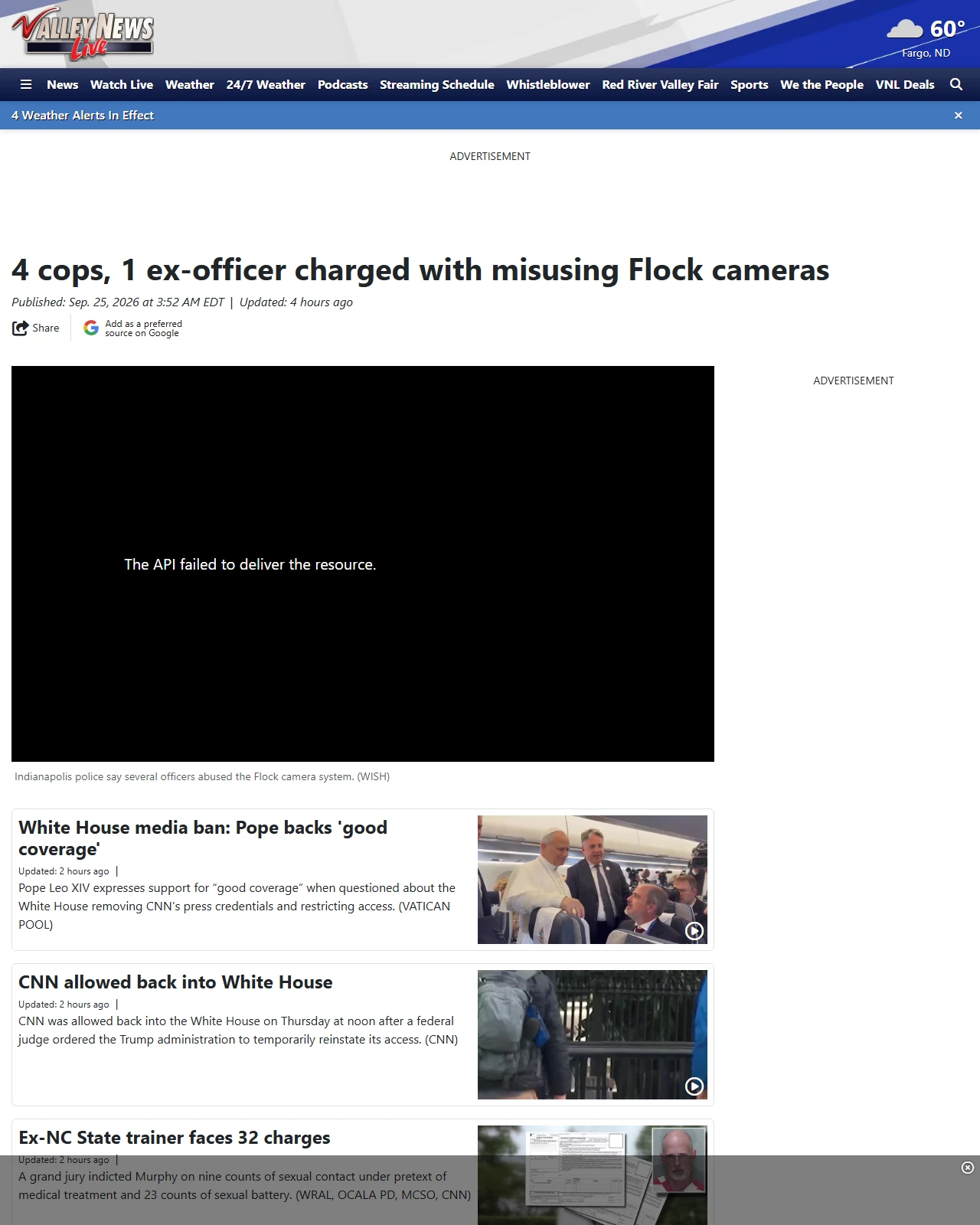Play the Pope media ban video
980x1225 pixels.
click(x=694, y=931)
